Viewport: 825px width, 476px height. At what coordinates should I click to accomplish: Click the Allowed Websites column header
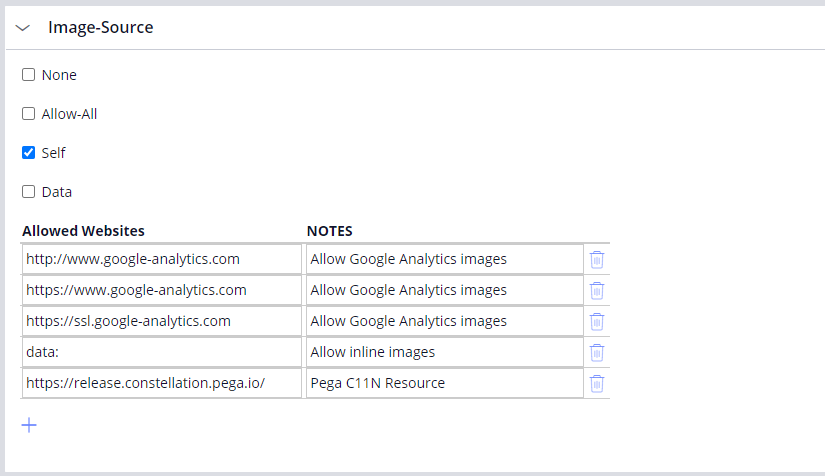click(x=83, y=231)
